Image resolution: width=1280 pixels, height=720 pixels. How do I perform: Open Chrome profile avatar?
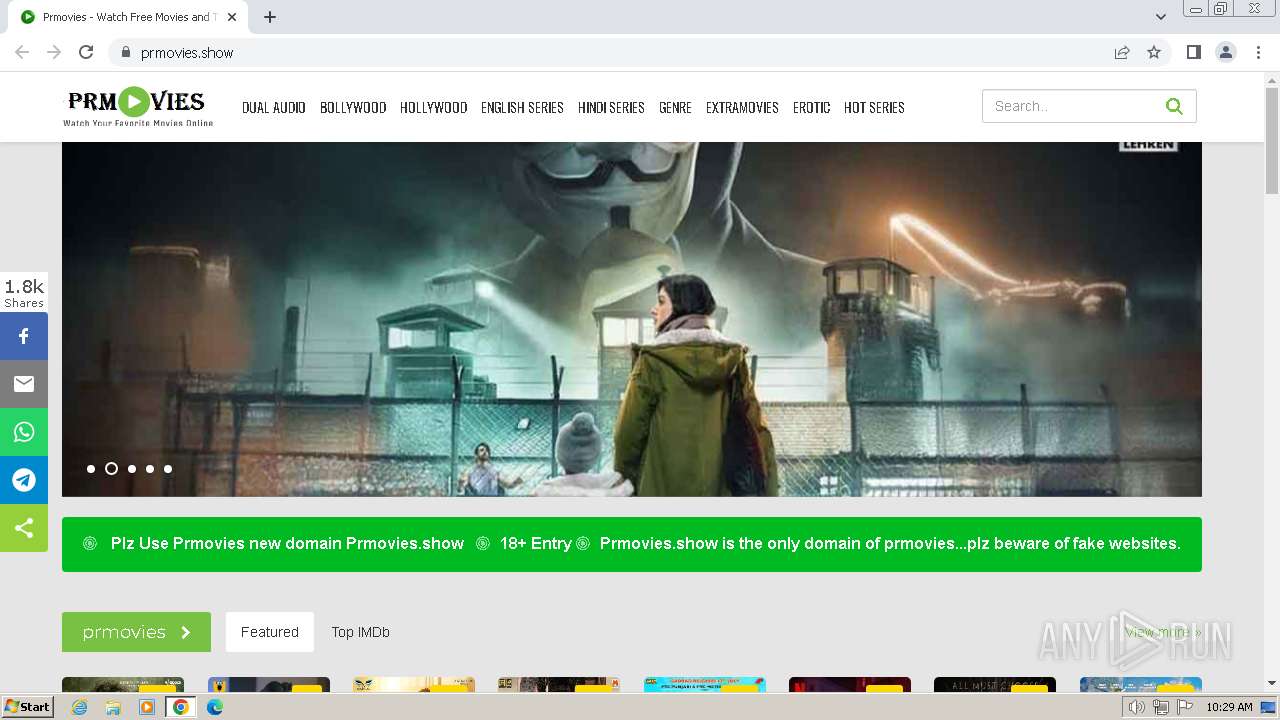[1226, 52]
